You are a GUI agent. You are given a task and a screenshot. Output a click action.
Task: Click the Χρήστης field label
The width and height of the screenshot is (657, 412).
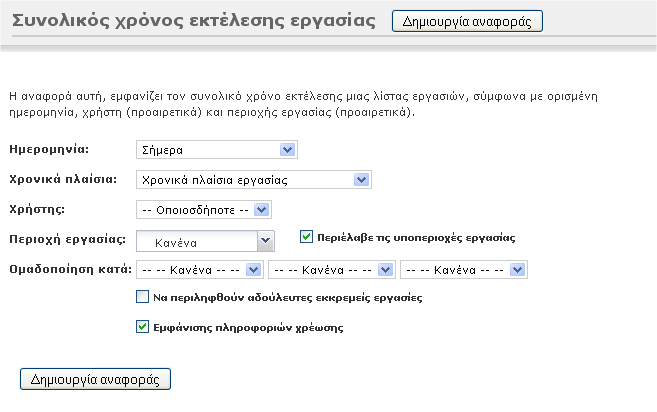37,210
